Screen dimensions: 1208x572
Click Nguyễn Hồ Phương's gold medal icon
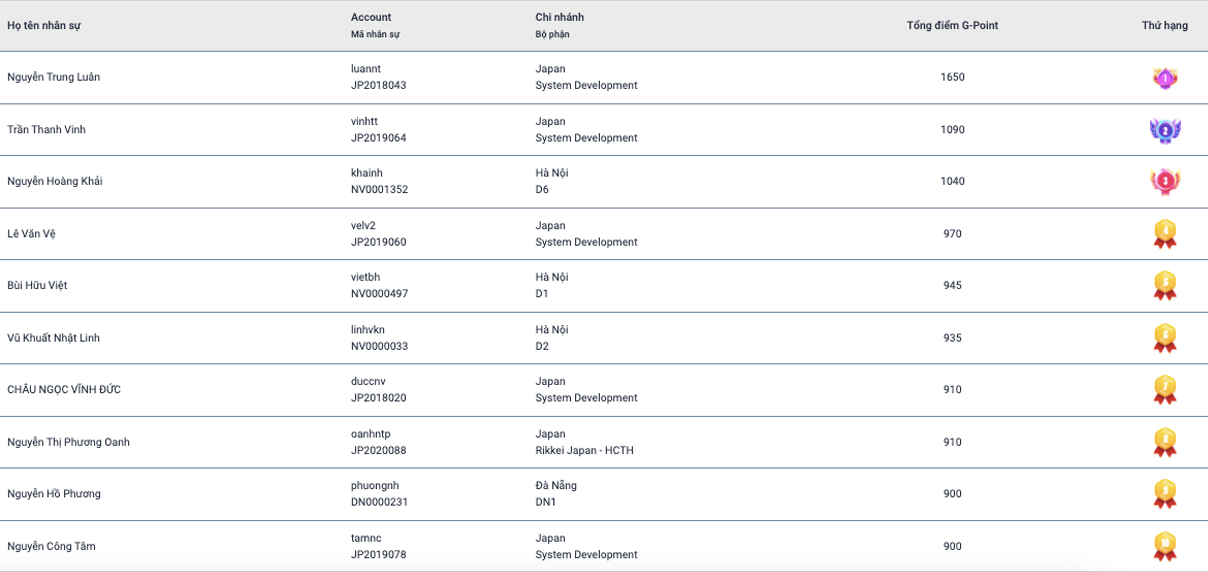tap(1165, 494)
